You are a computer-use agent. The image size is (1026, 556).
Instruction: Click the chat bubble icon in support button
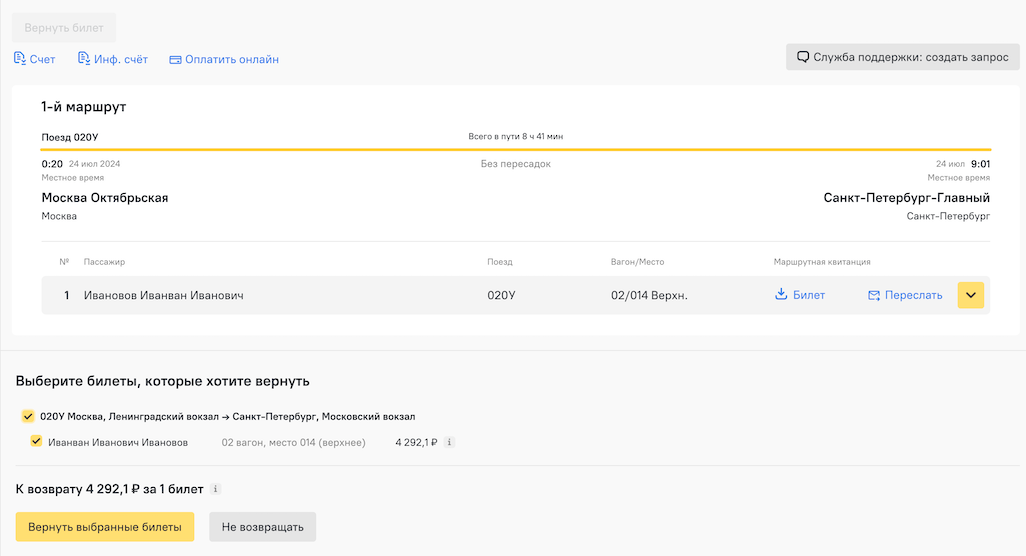point(803,57)
